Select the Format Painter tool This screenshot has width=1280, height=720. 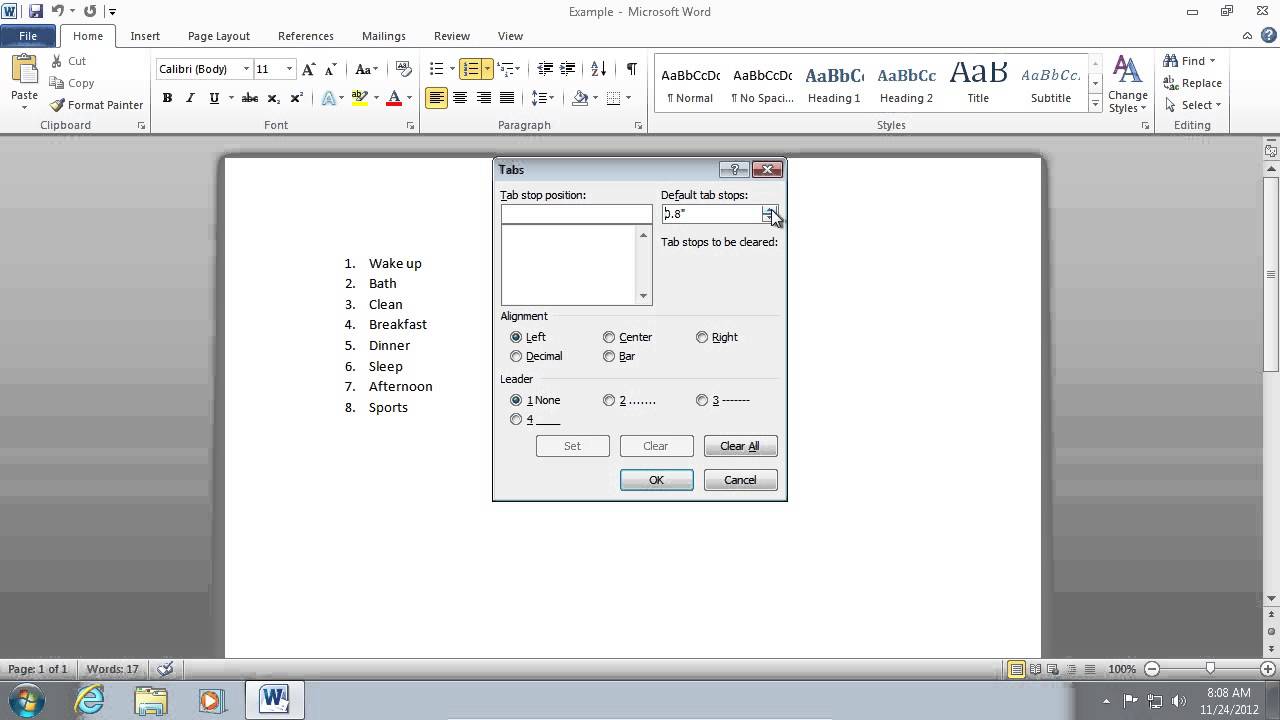click(97, 105)
